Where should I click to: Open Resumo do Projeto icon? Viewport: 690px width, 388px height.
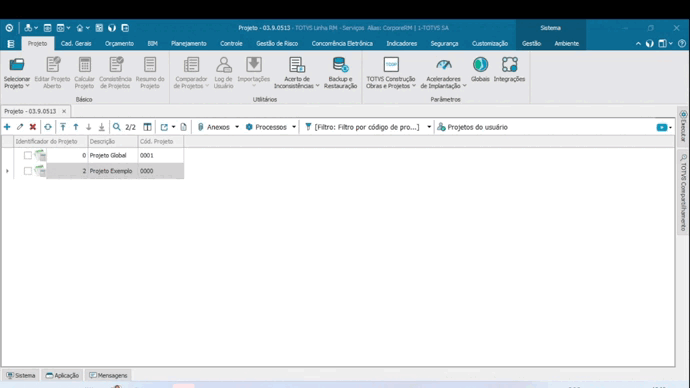pos(150,65)
